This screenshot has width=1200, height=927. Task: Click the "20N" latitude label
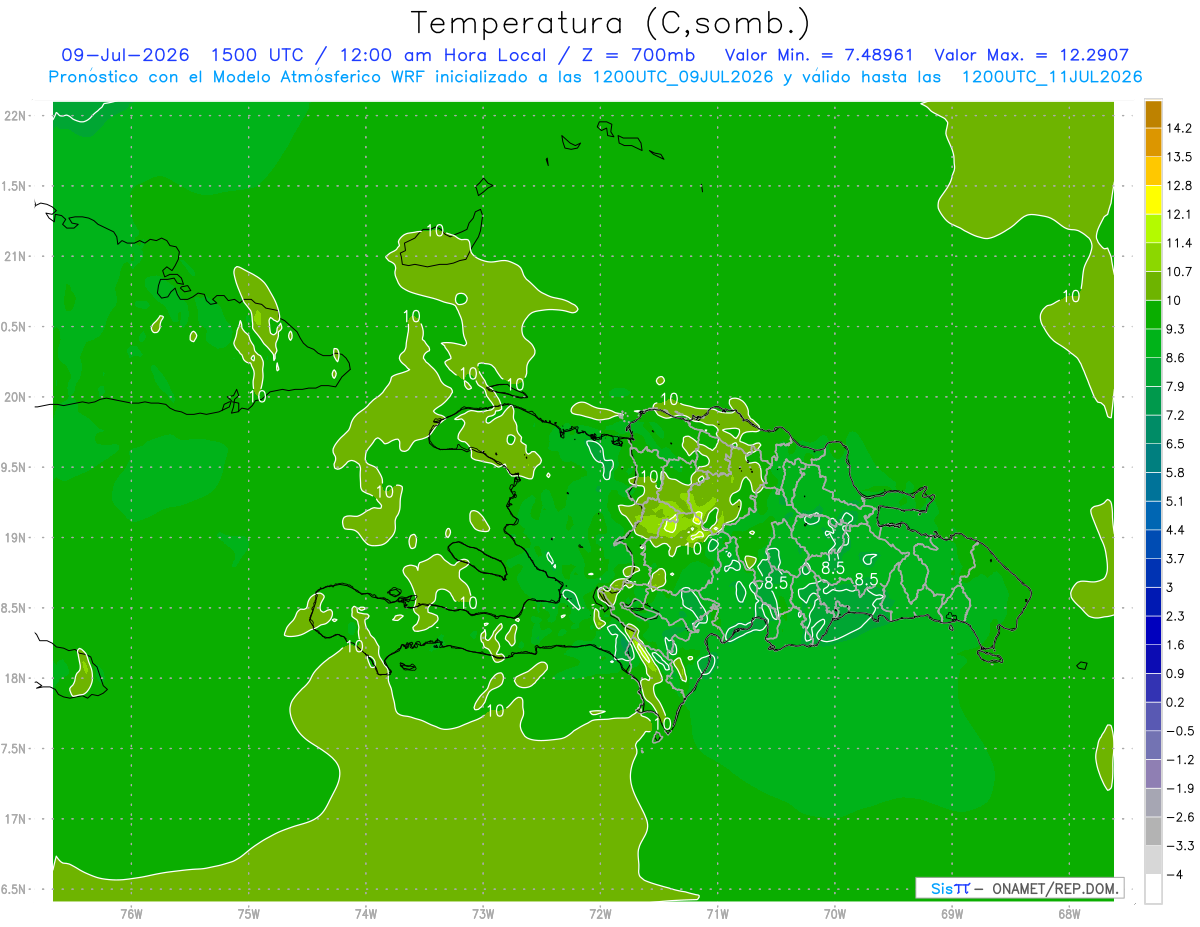click(16, 397)
